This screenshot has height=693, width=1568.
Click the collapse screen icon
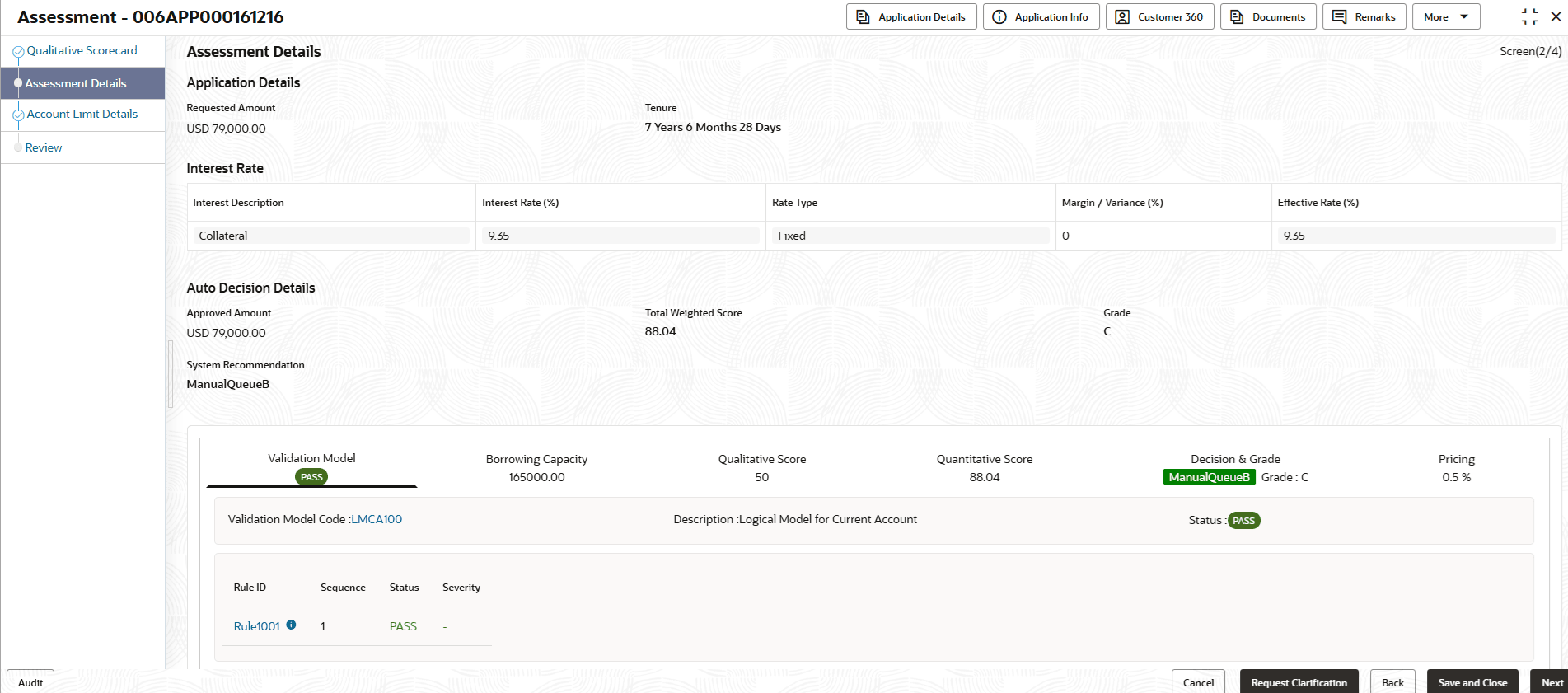pyautogui.click(x=1529, y=16)
